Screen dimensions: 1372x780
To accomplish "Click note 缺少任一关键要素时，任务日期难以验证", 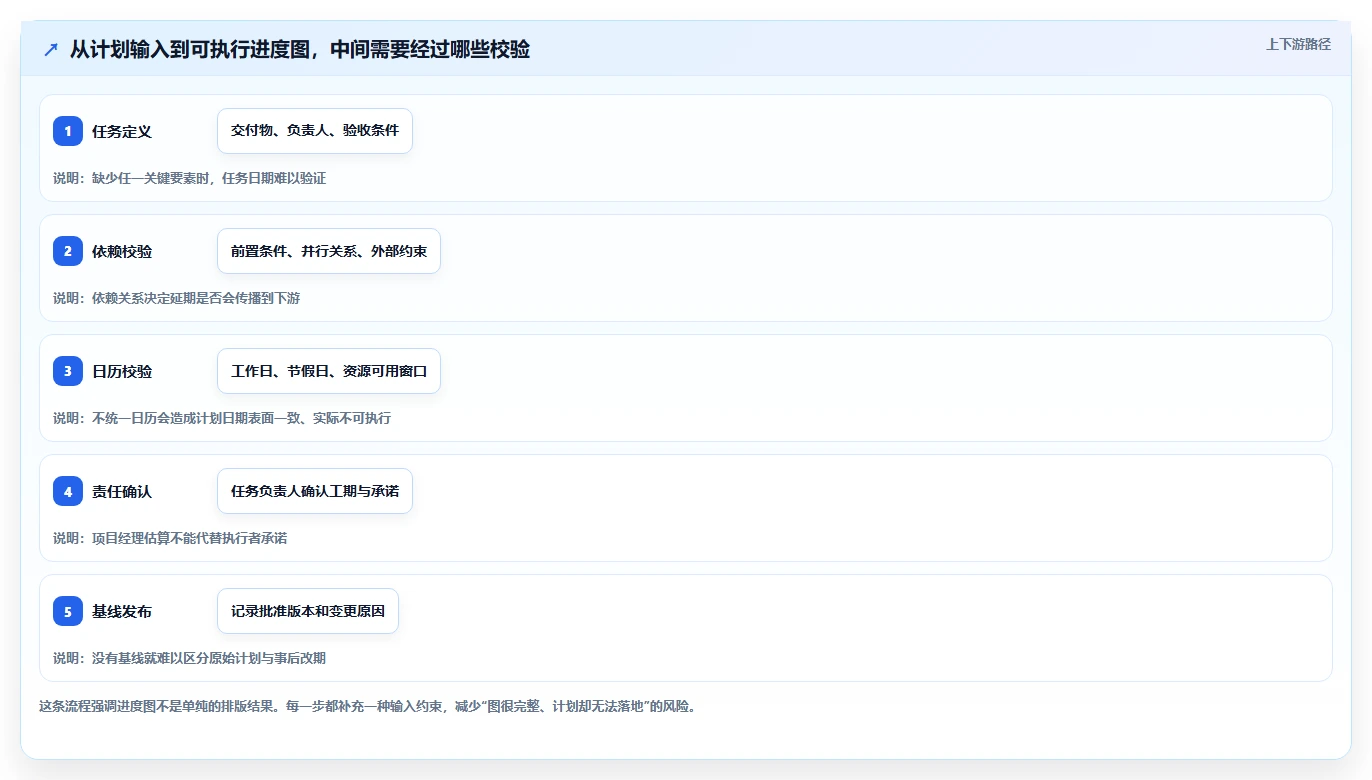I will click(189, 178).
